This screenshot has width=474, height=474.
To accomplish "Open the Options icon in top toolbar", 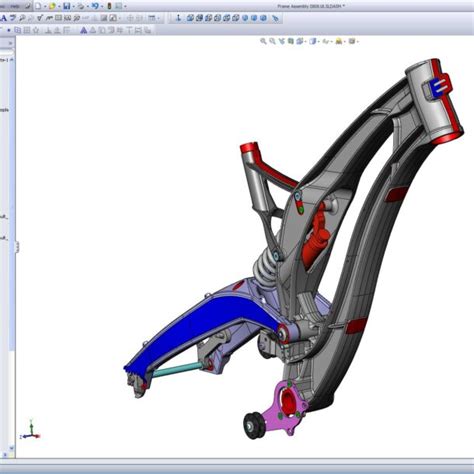I will click(118, 6).
